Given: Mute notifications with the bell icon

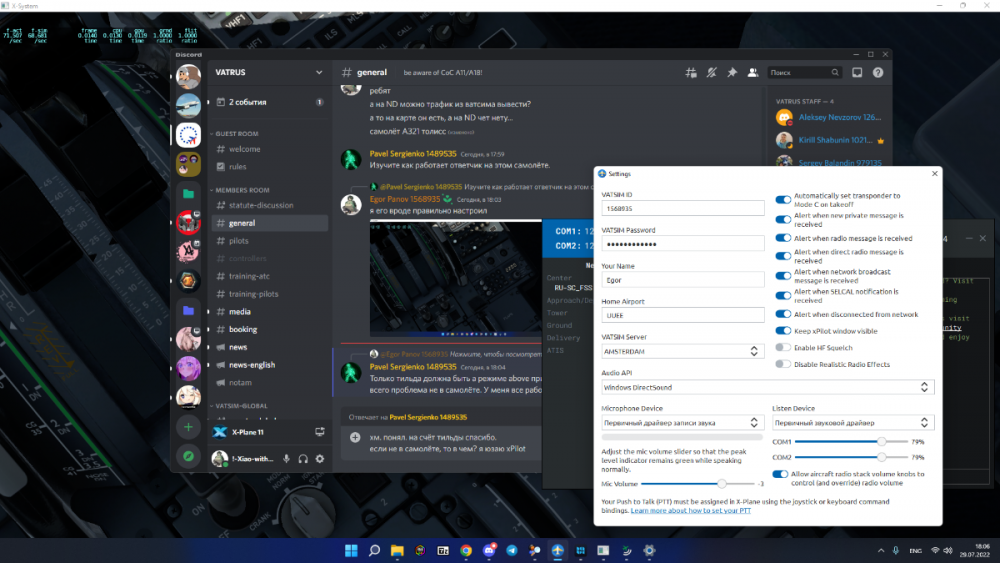Looking at the screenshot, I should click(711, 73).
